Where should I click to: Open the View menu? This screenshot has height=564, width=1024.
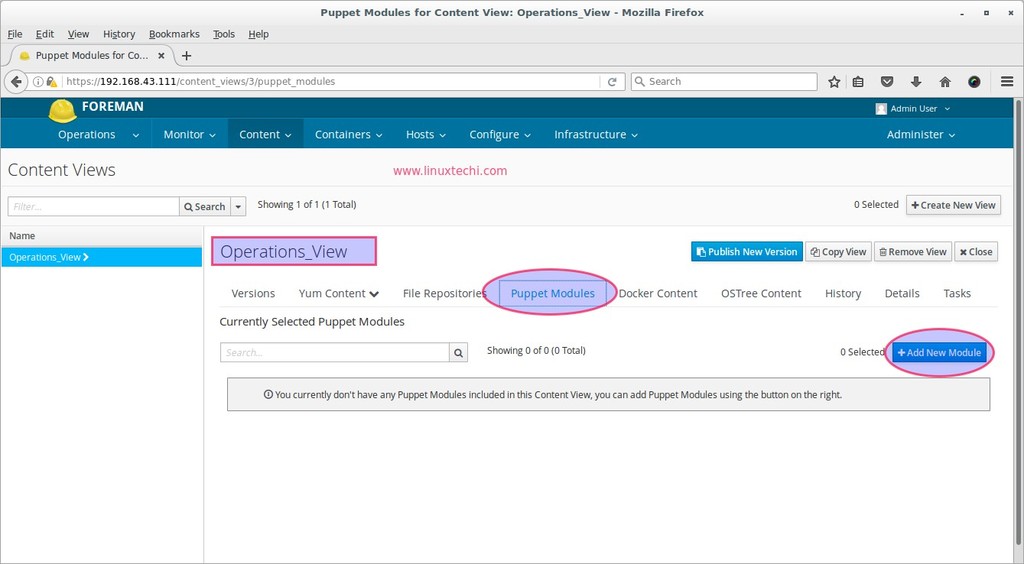point(78,34)
